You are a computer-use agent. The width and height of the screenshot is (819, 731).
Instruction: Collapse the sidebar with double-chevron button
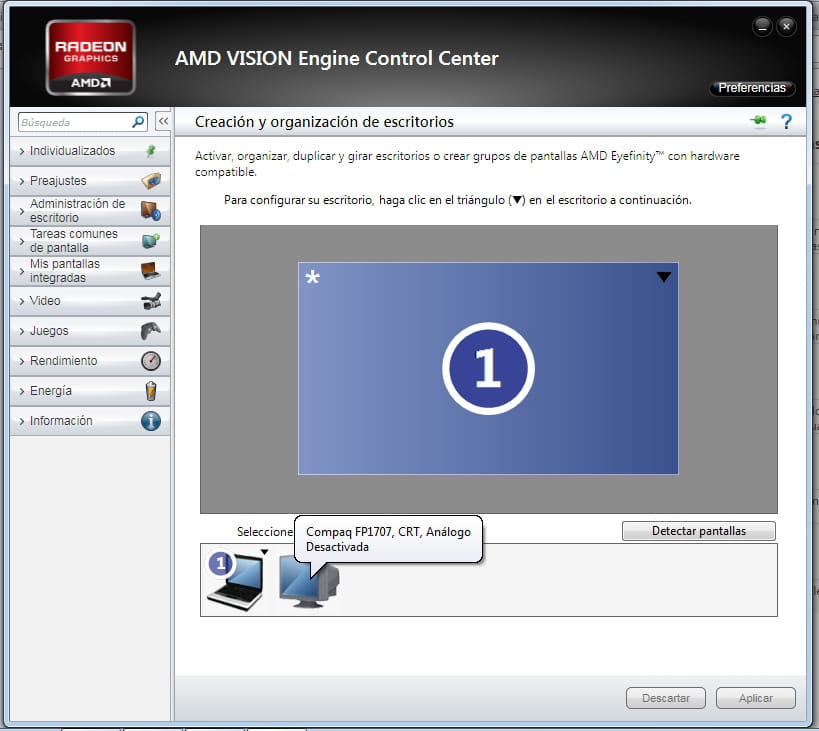click(x=163, y=122)
